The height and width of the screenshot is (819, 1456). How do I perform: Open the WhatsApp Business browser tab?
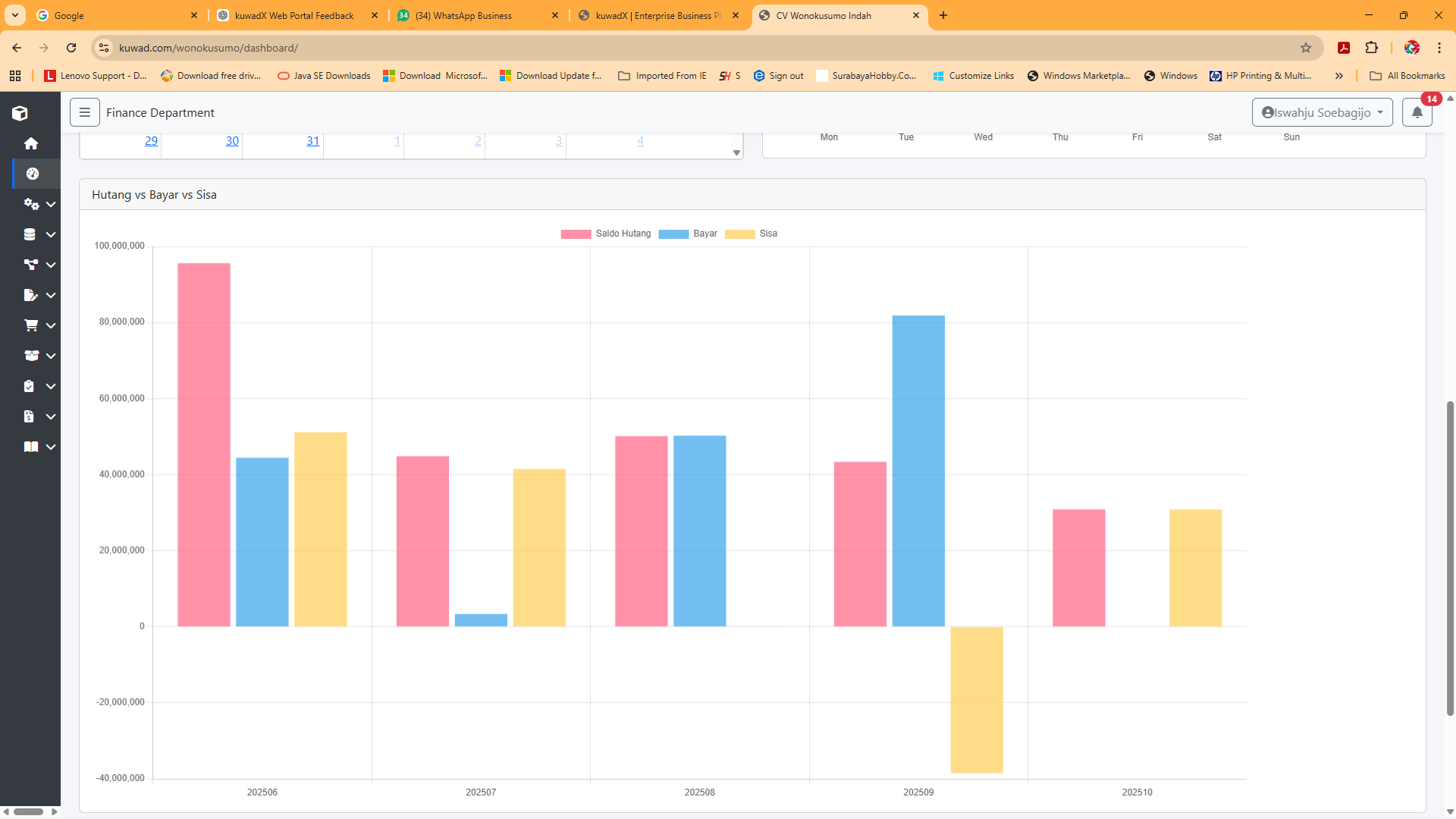[463, 15]
